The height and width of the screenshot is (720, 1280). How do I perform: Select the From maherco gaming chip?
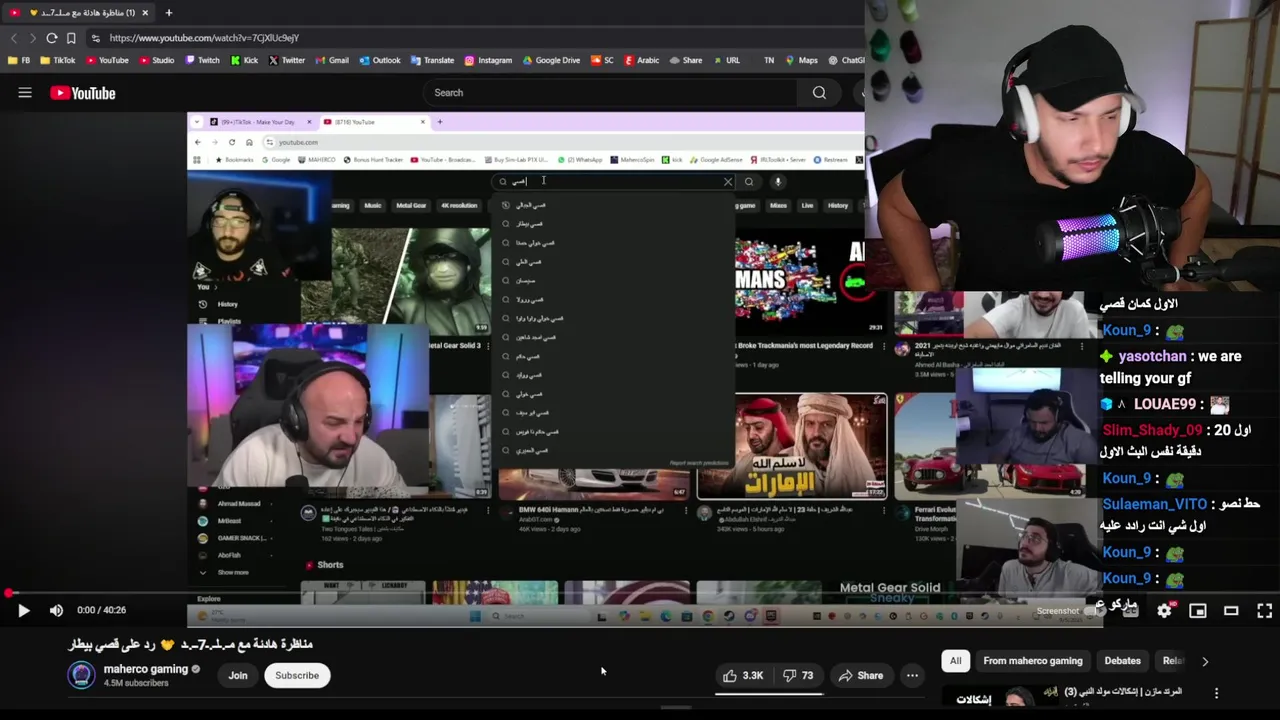point(1033,661)
